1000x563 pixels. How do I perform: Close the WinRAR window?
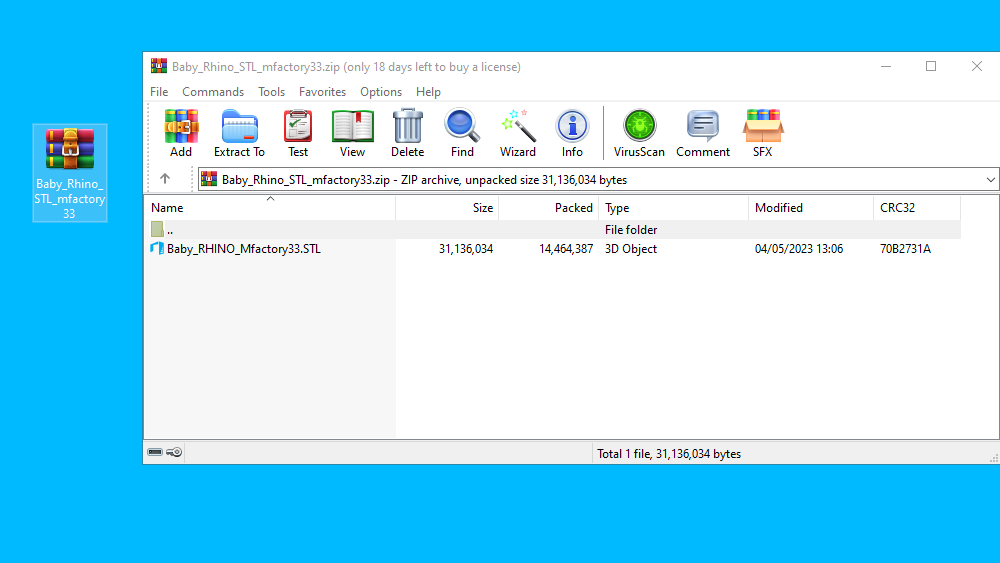[976, 66]
